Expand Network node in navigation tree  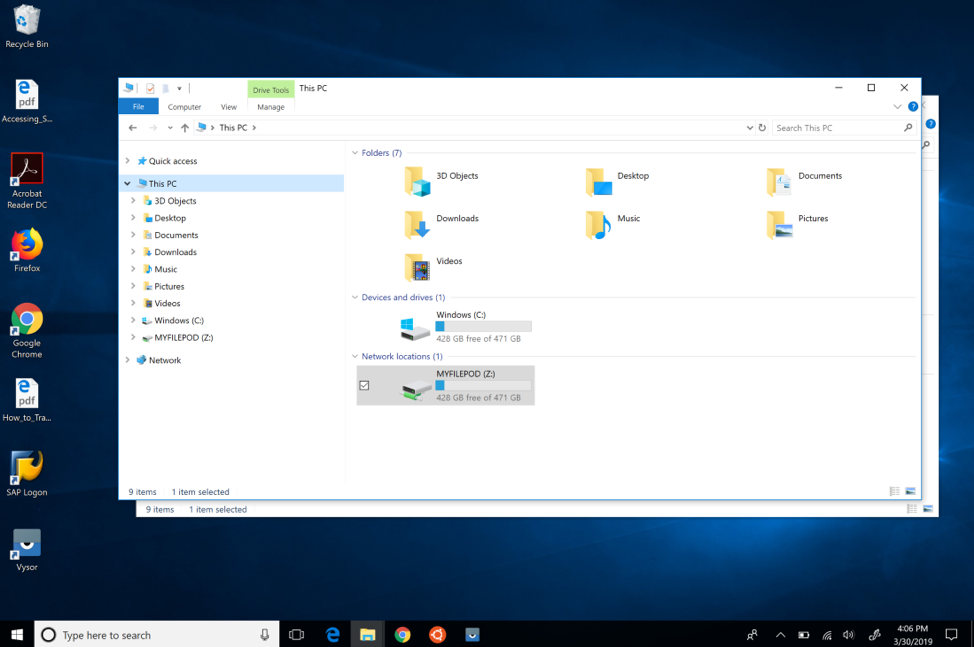(127, 360)
